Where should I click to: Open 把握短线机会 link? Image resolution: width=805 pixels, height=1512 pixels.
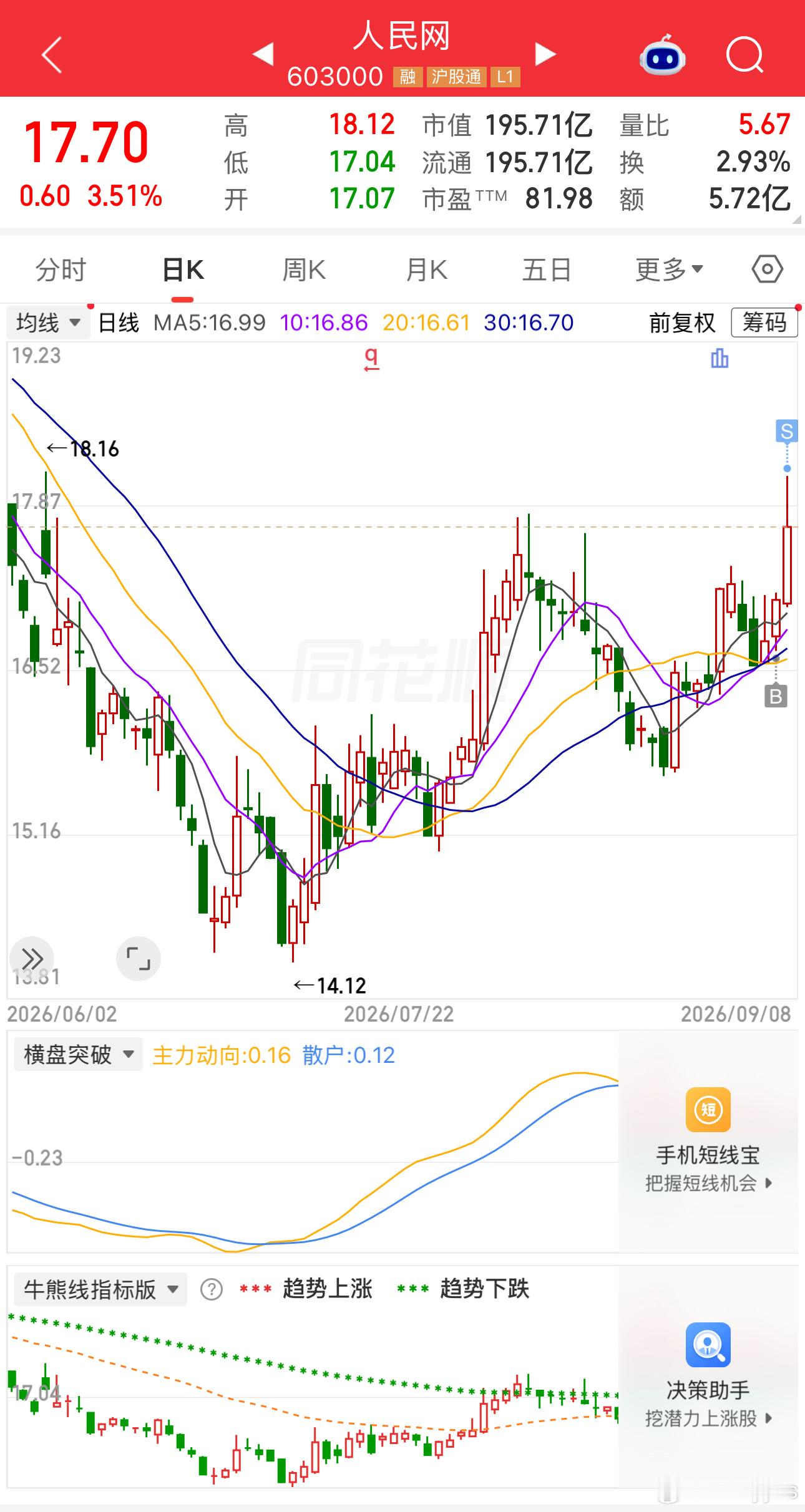point(709,1183)
